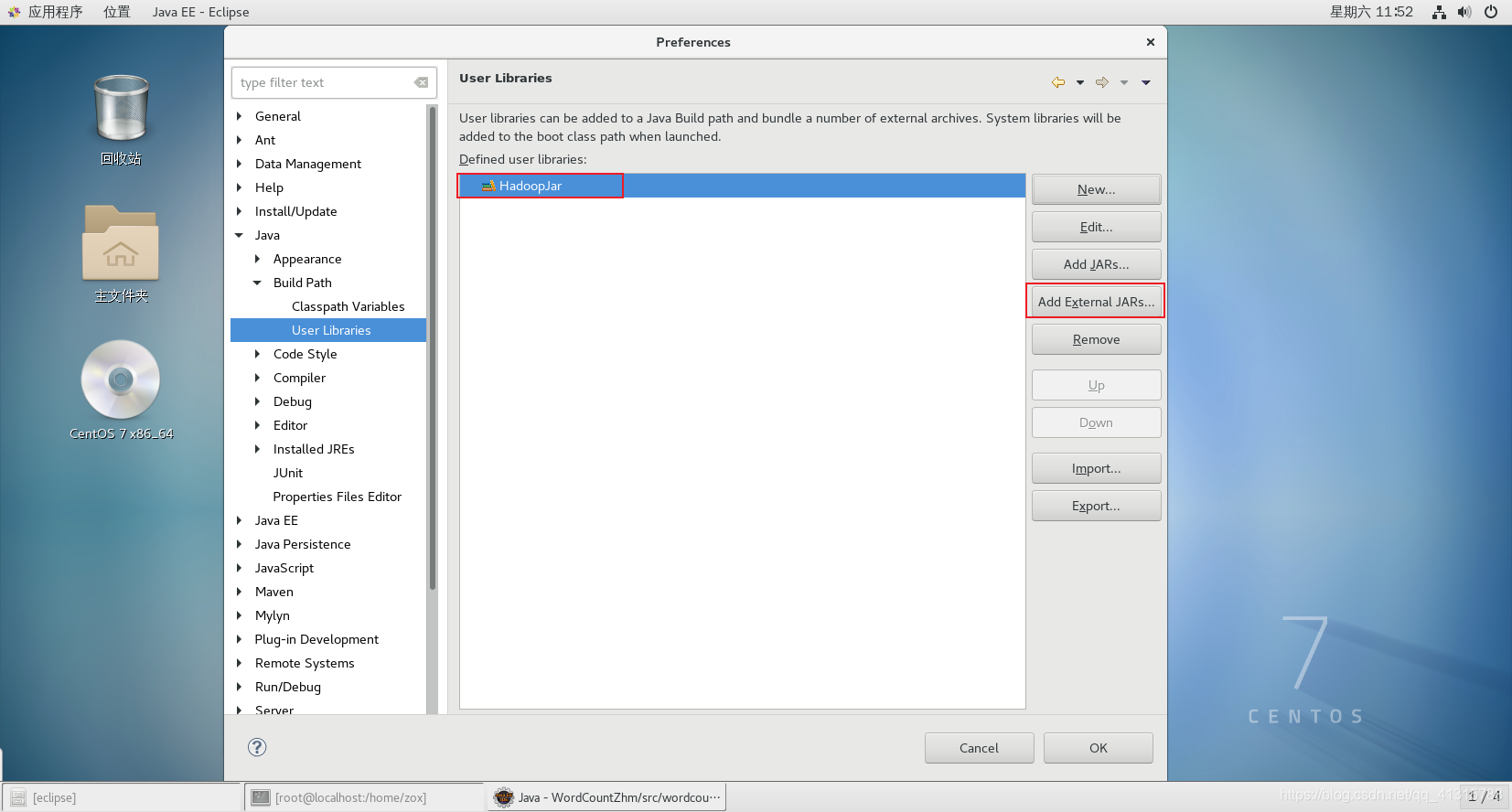
Task: Select Java Persistence category
Action: coord(303,544)
